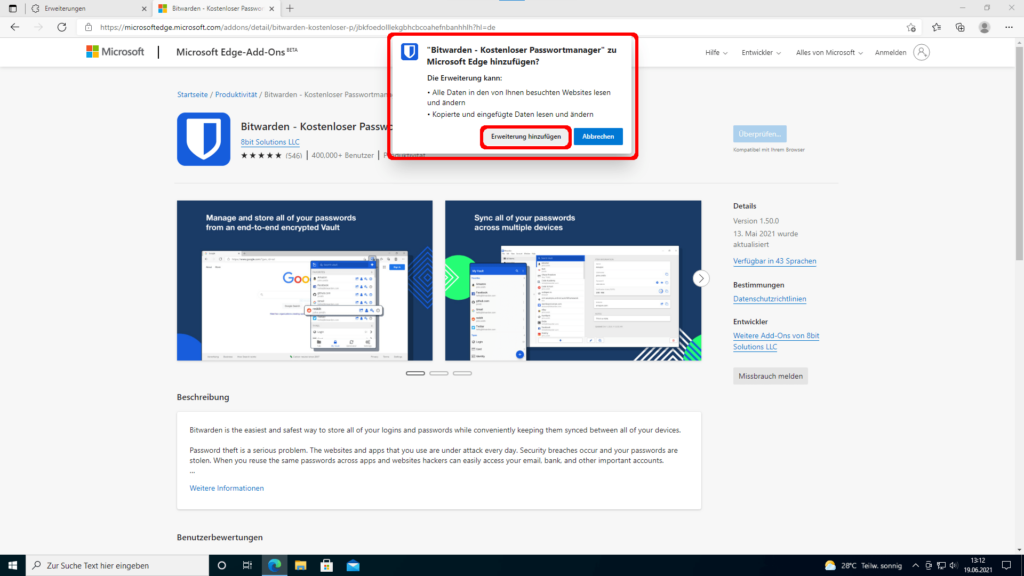Click Missbrauch melden button
The width and height of the screenshot is (1024, 576).
(x=770, y=376)
